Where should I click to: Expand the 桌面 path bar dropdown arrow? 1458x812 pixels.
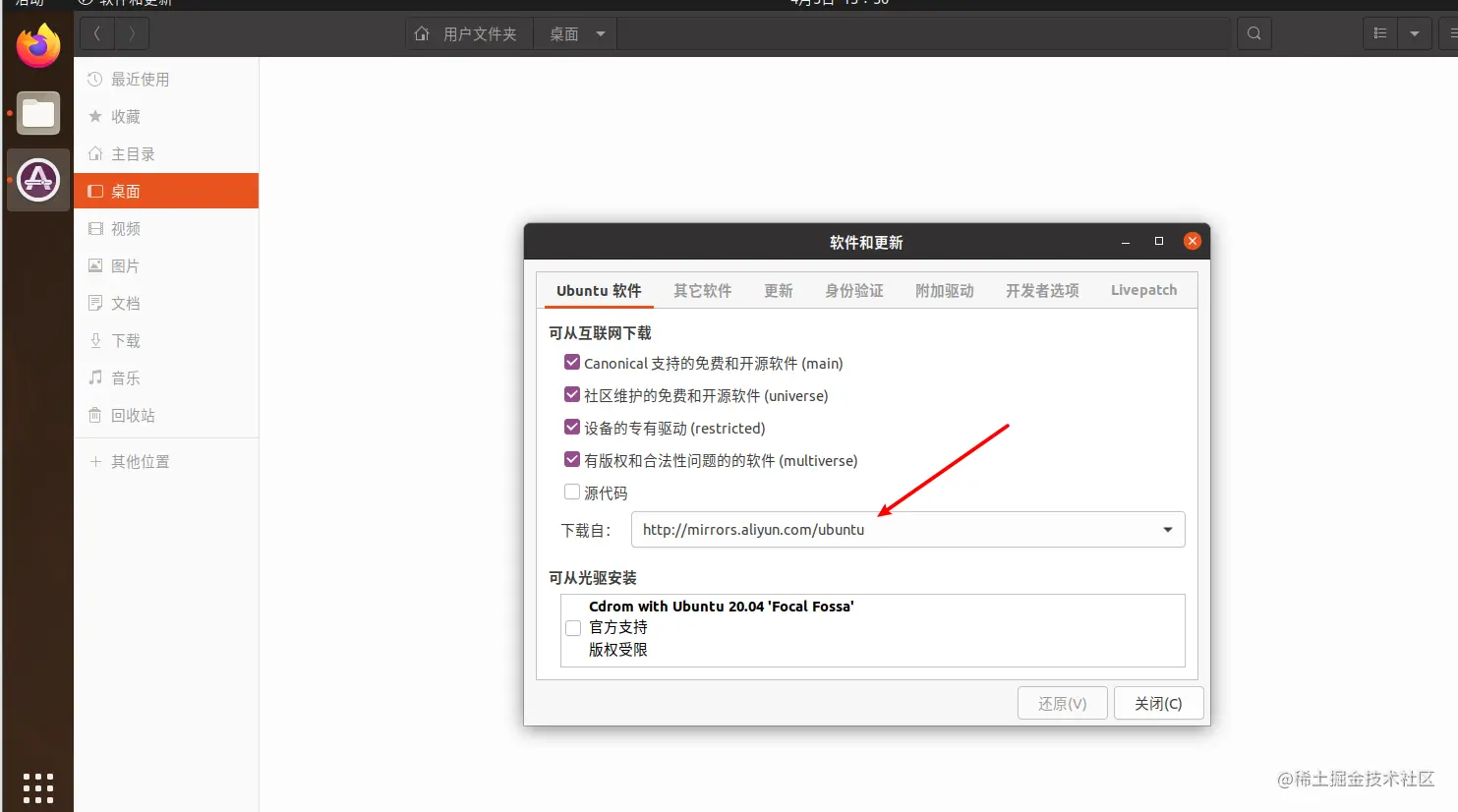[600, 33]
